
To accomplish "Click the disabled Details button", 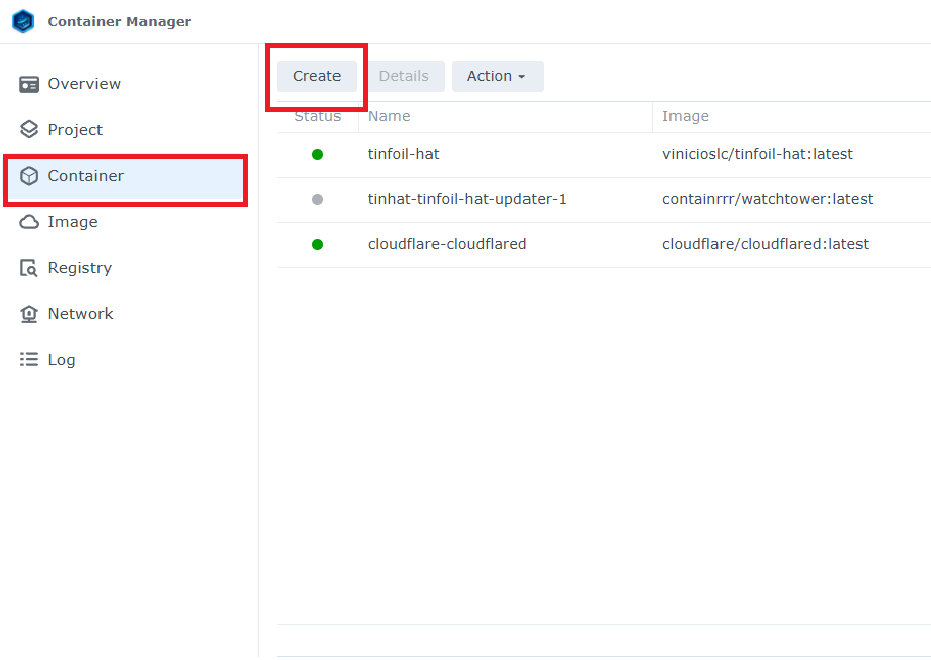I will (x=403, y=76).
